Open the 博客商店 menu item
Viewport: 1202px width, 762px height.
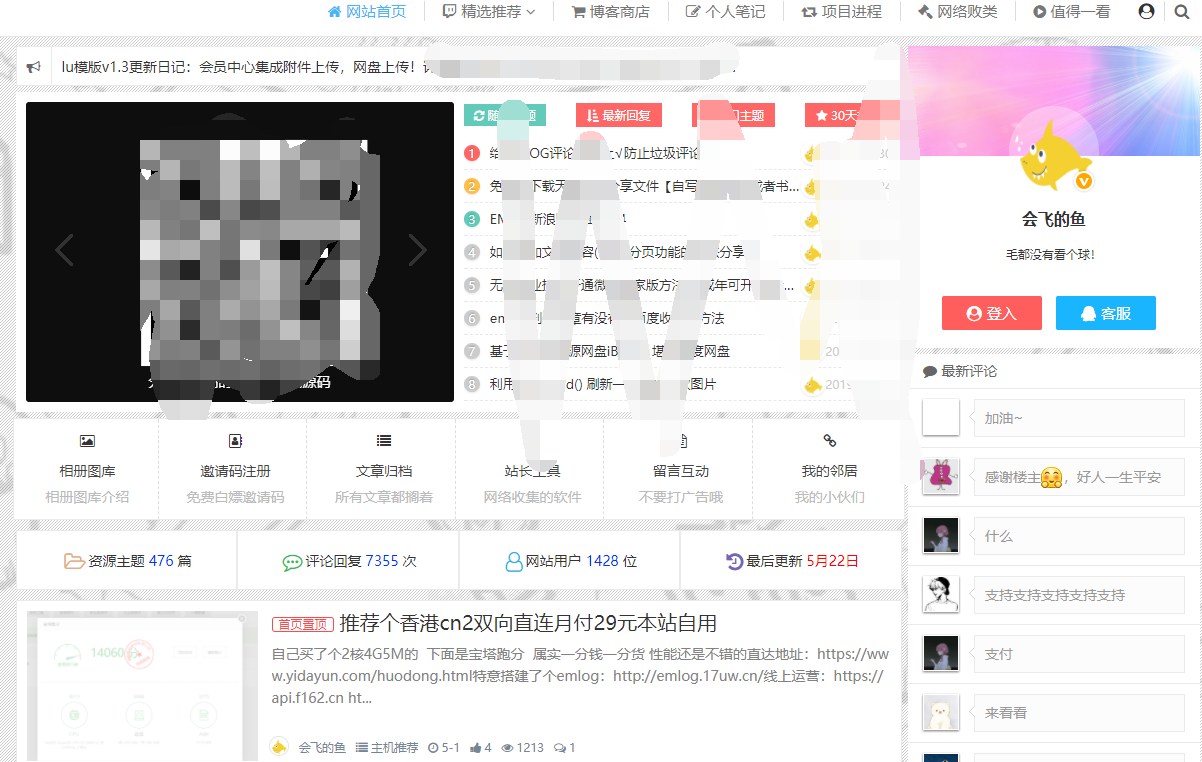click(x=610, y=12)
